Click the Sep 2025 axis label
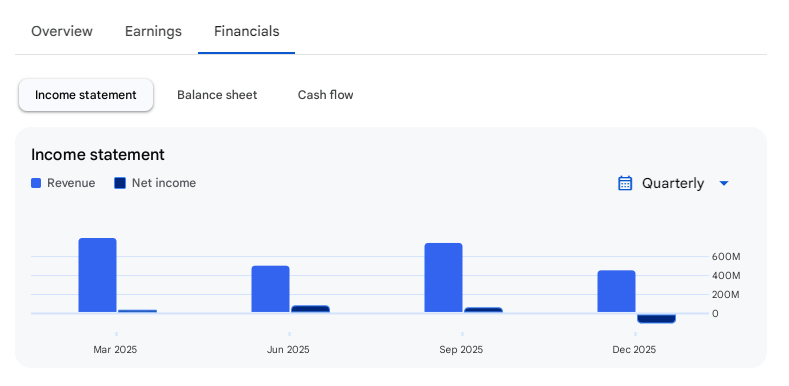Screen dimensions: 789x386 (461, 350)
